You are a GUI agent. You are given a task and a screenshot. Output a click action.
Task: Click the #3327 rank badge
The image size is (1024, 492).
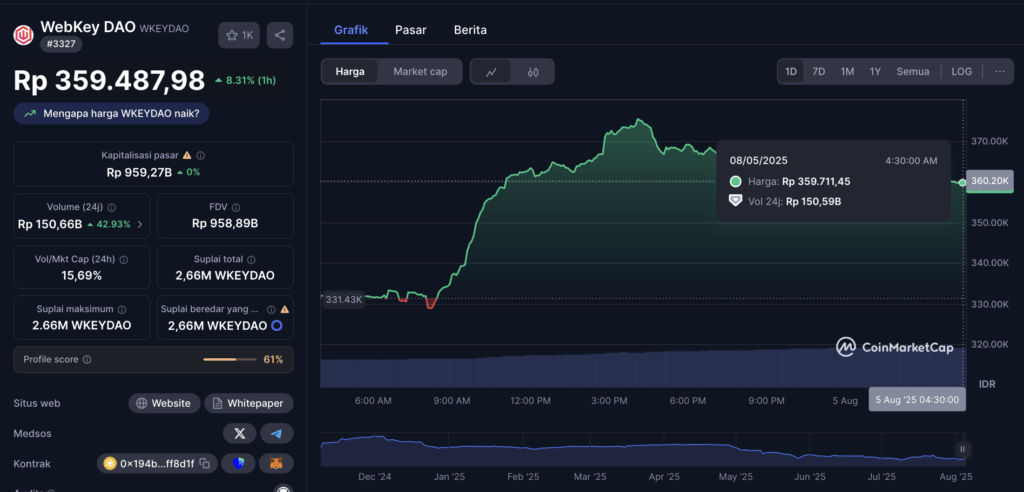coord(61,44)
